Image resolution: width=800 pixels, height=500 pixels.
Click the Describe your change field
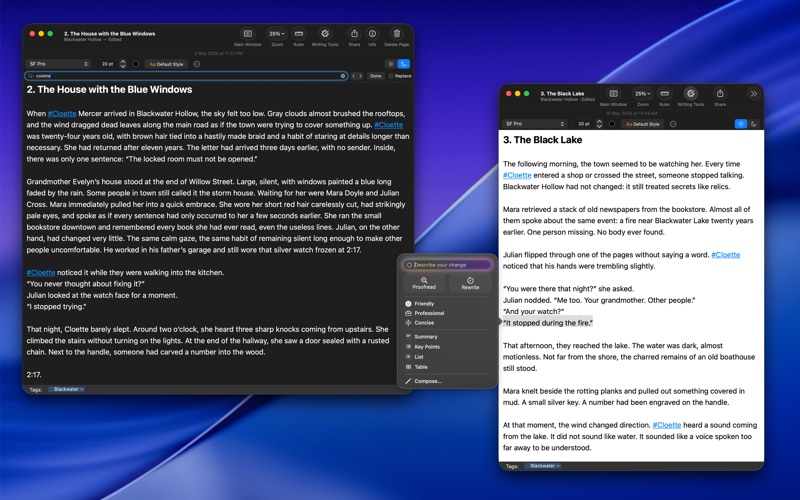[x=447, y=265]
